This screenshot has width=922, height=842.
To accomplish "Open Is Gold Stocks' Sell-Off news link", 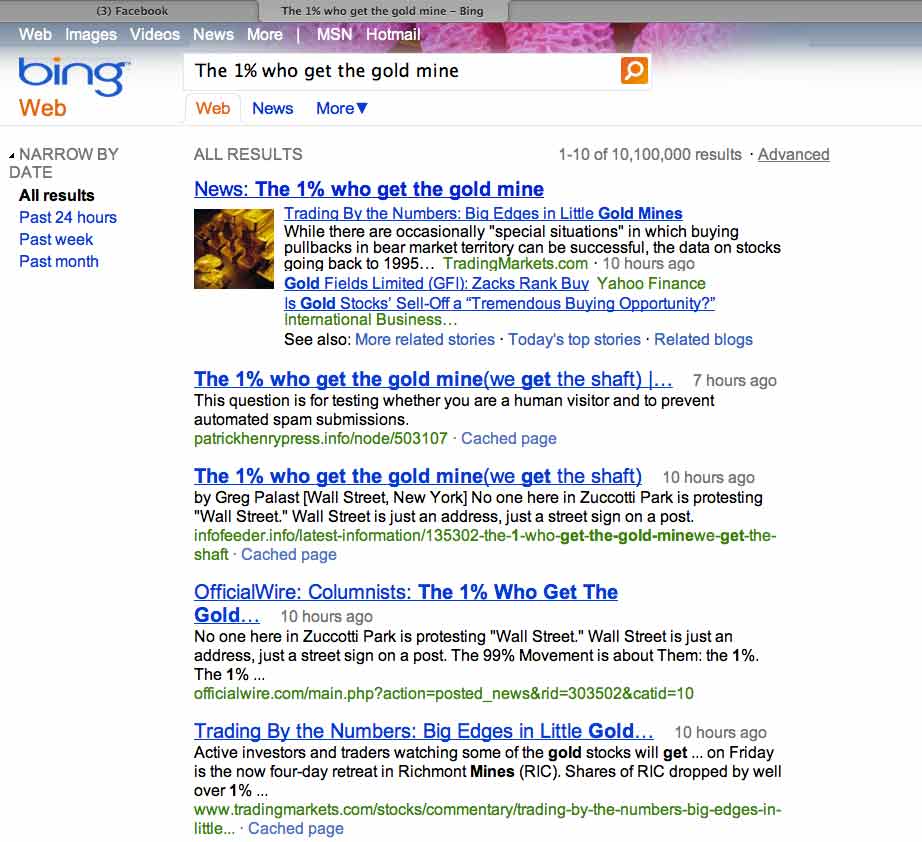I will pyautogui.click(x=499, y=303).
